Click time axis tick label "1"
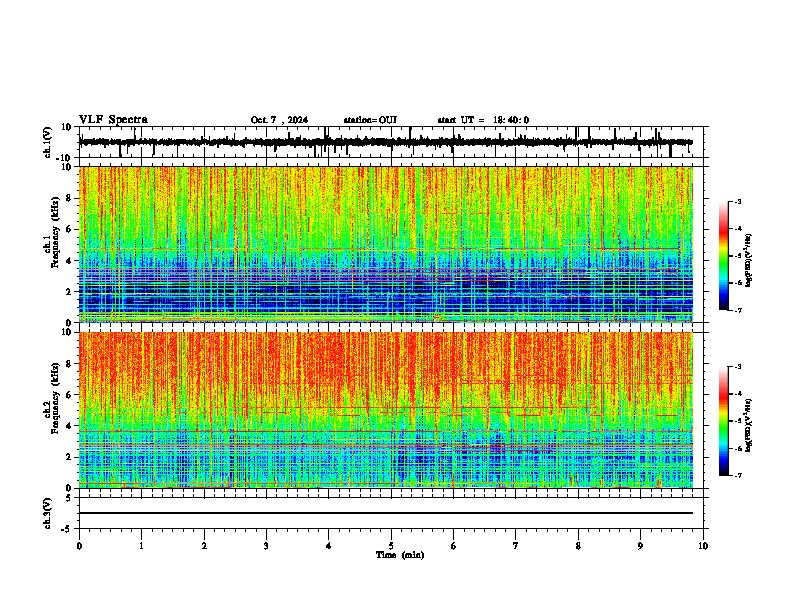 pyautogui.click(x=141, y=546)
